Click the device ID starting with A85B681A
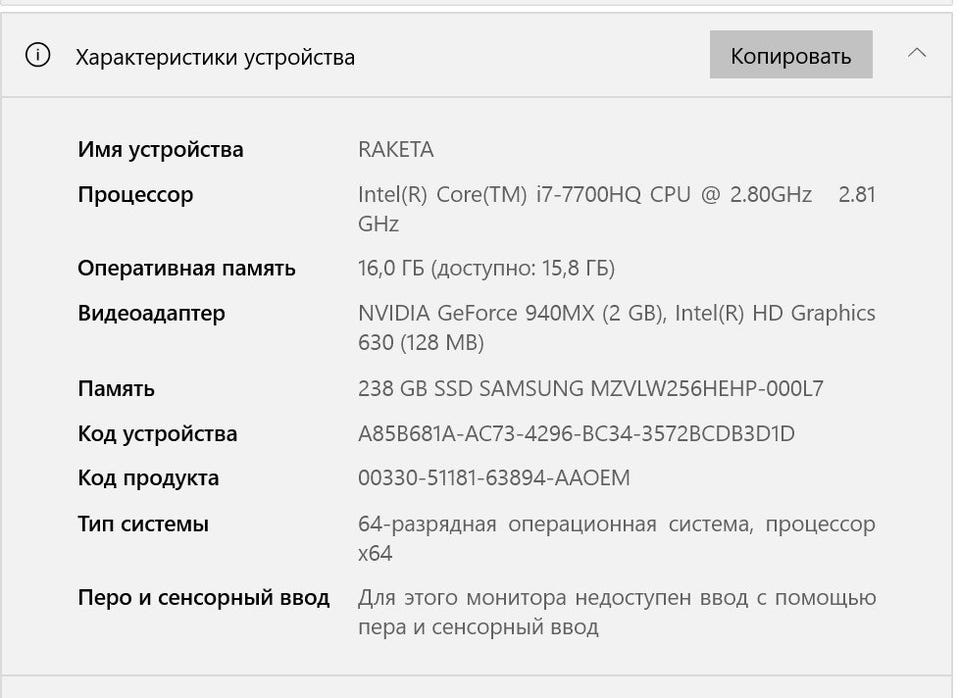This screenshot has height=698, width=960. click(x=576, y=433)
